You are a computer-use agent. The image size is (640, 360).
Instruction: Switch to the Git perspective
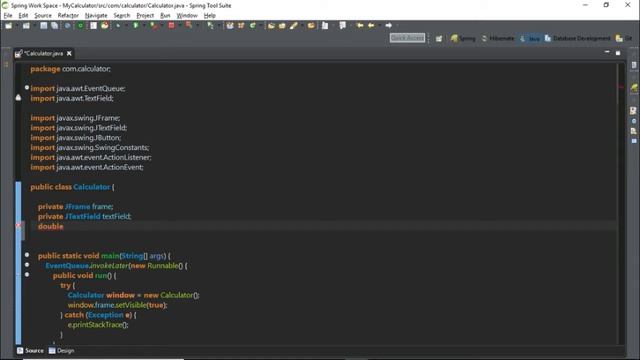coord(624,38)
